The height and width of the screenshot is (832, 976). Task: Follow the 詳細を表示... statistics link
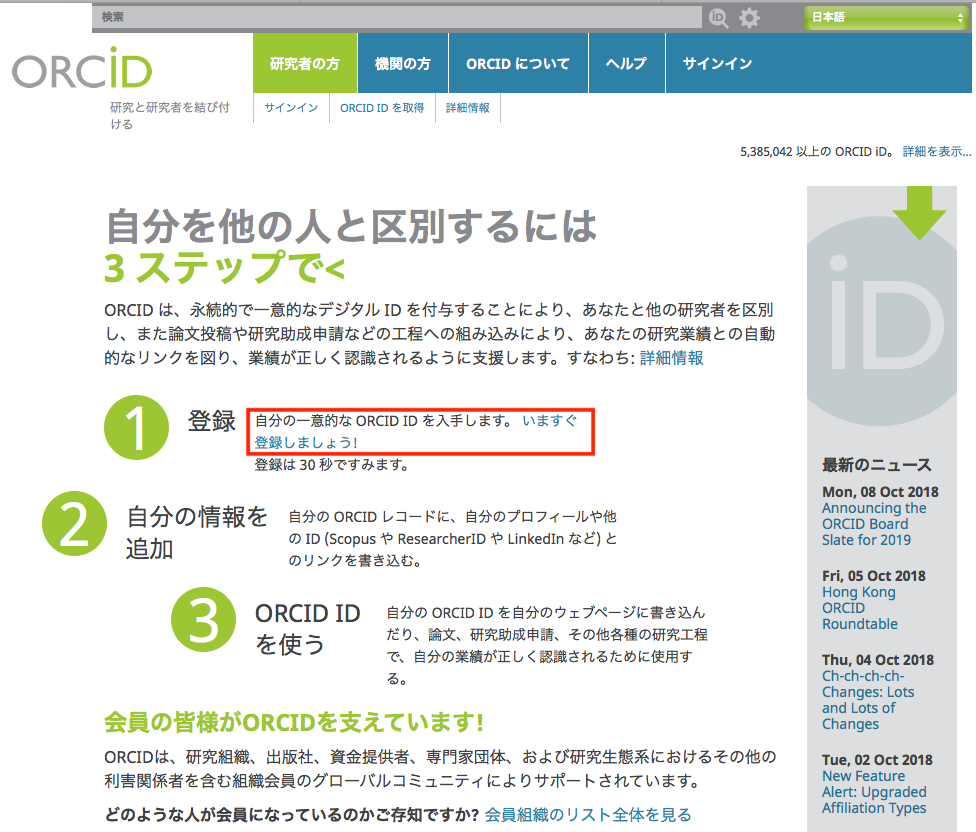(937, 152)
